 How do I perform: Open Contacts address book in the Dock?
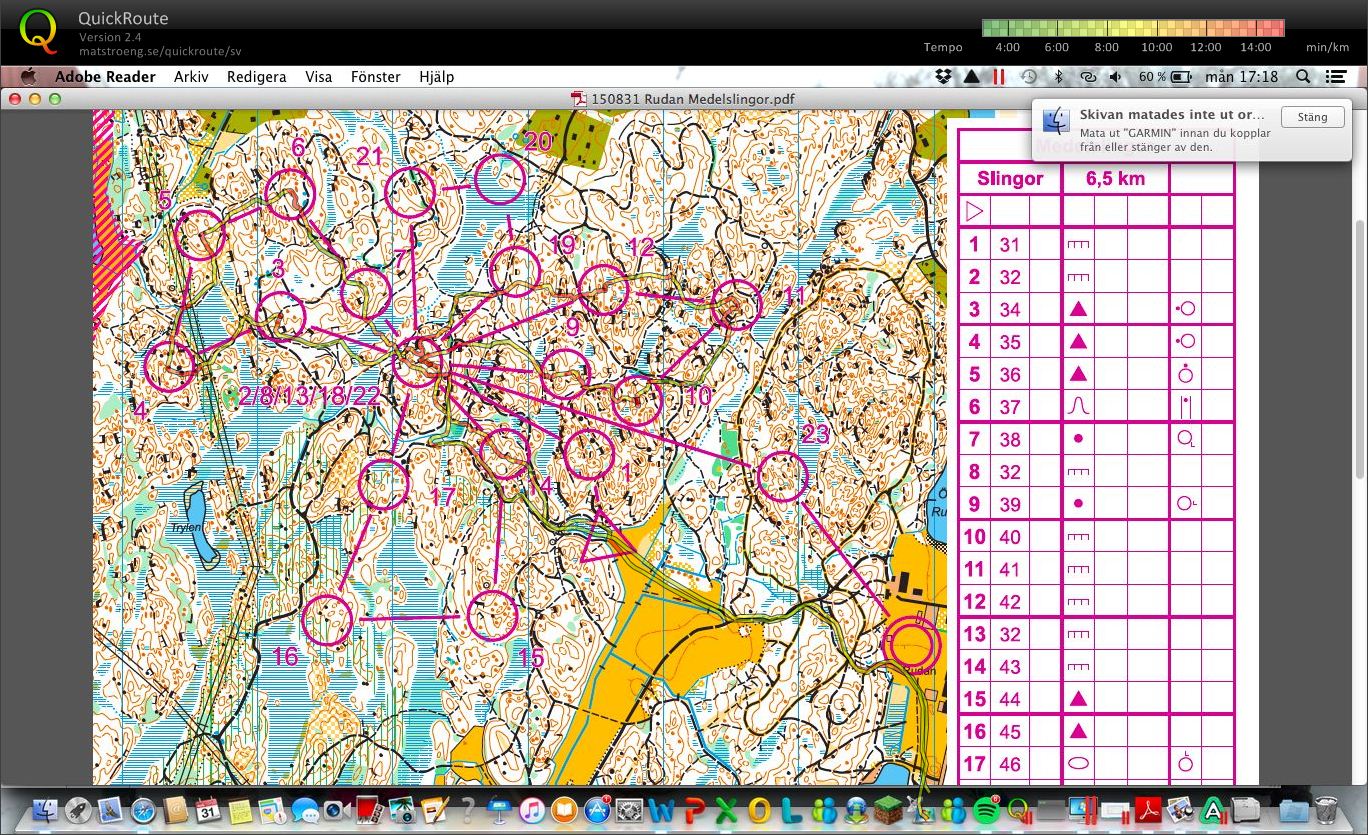pyautogui.click(x=175, y=810)
